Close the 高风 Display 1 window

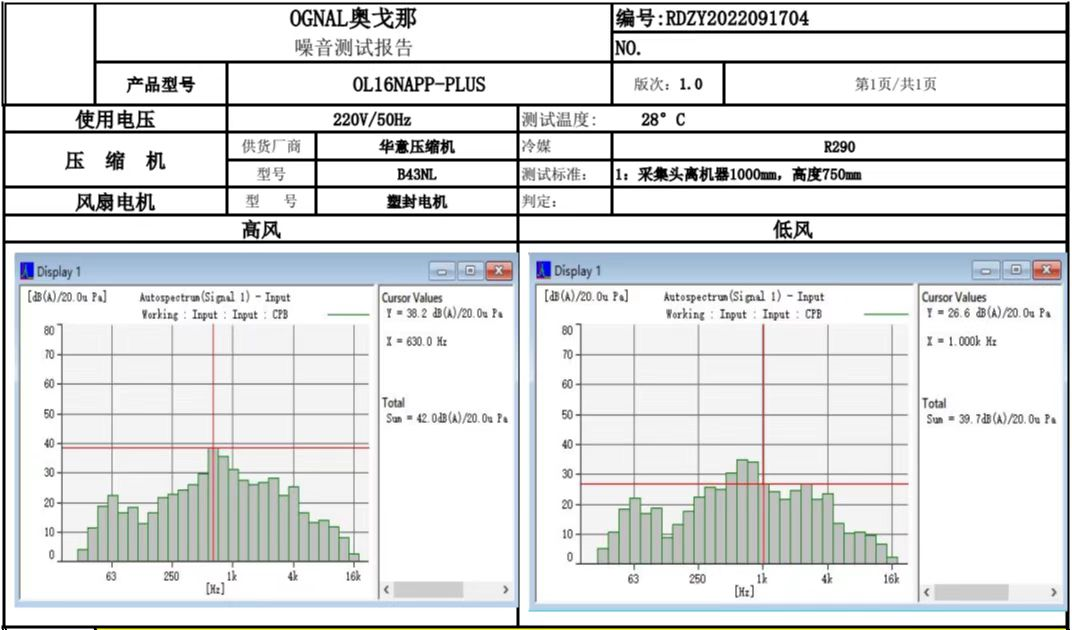click(499, 272)
